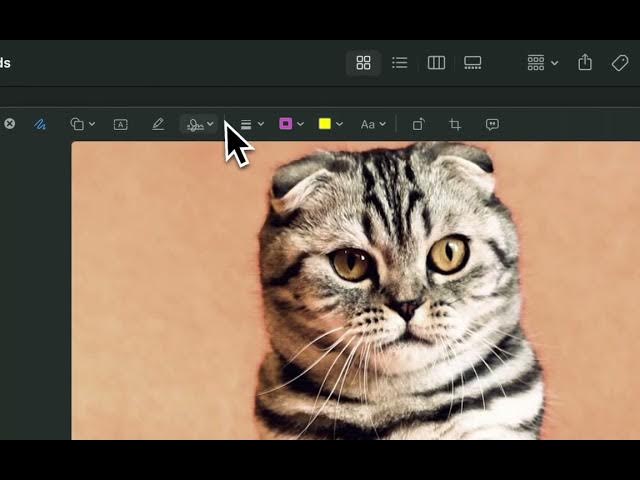Viewport: 640px width, 480px height.
Task: Click the Tags icon in toolbar
Action: click(x=620, y=63)
